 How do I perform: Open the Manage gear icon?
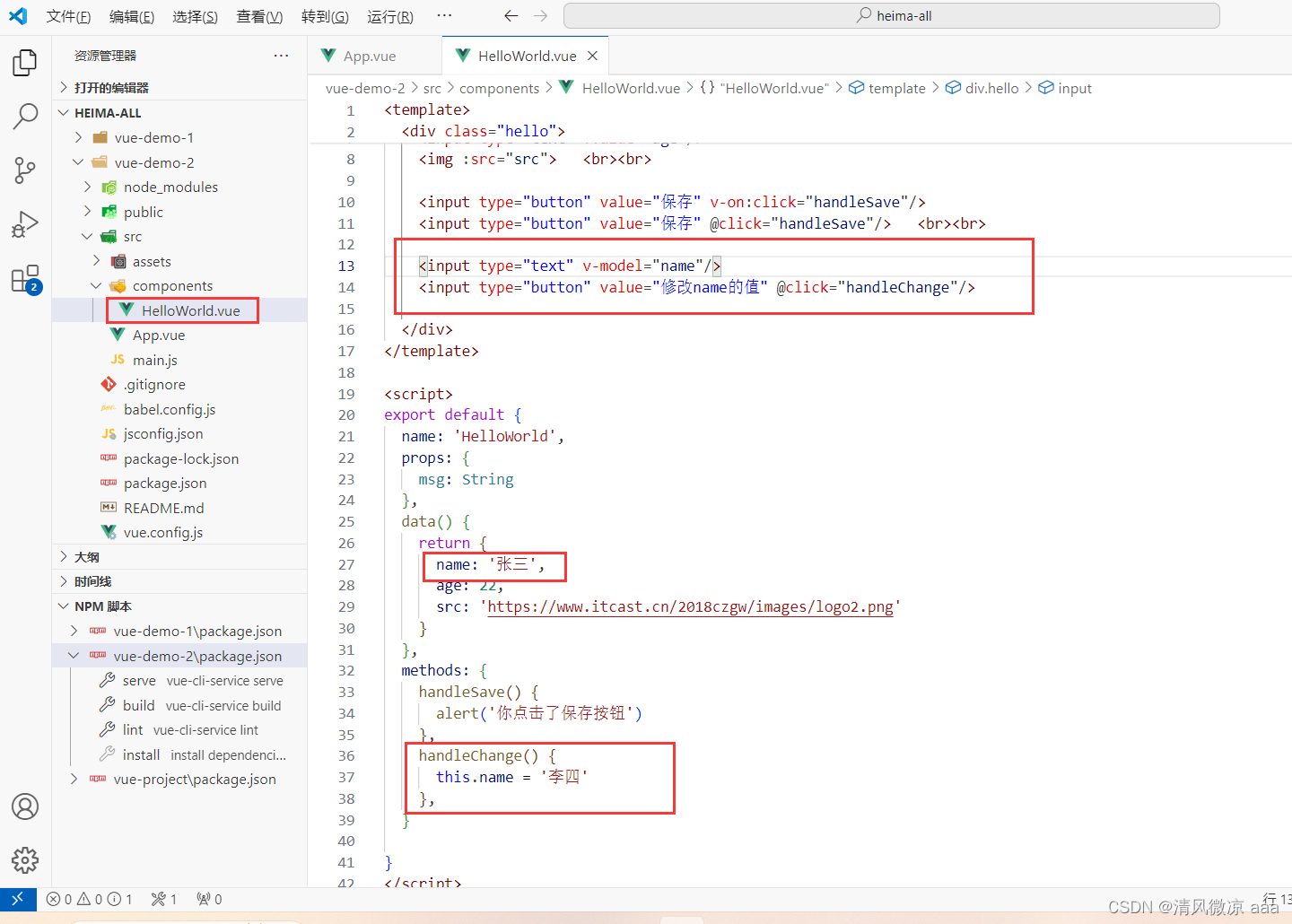pyautogui.click(x=25, y=860)
